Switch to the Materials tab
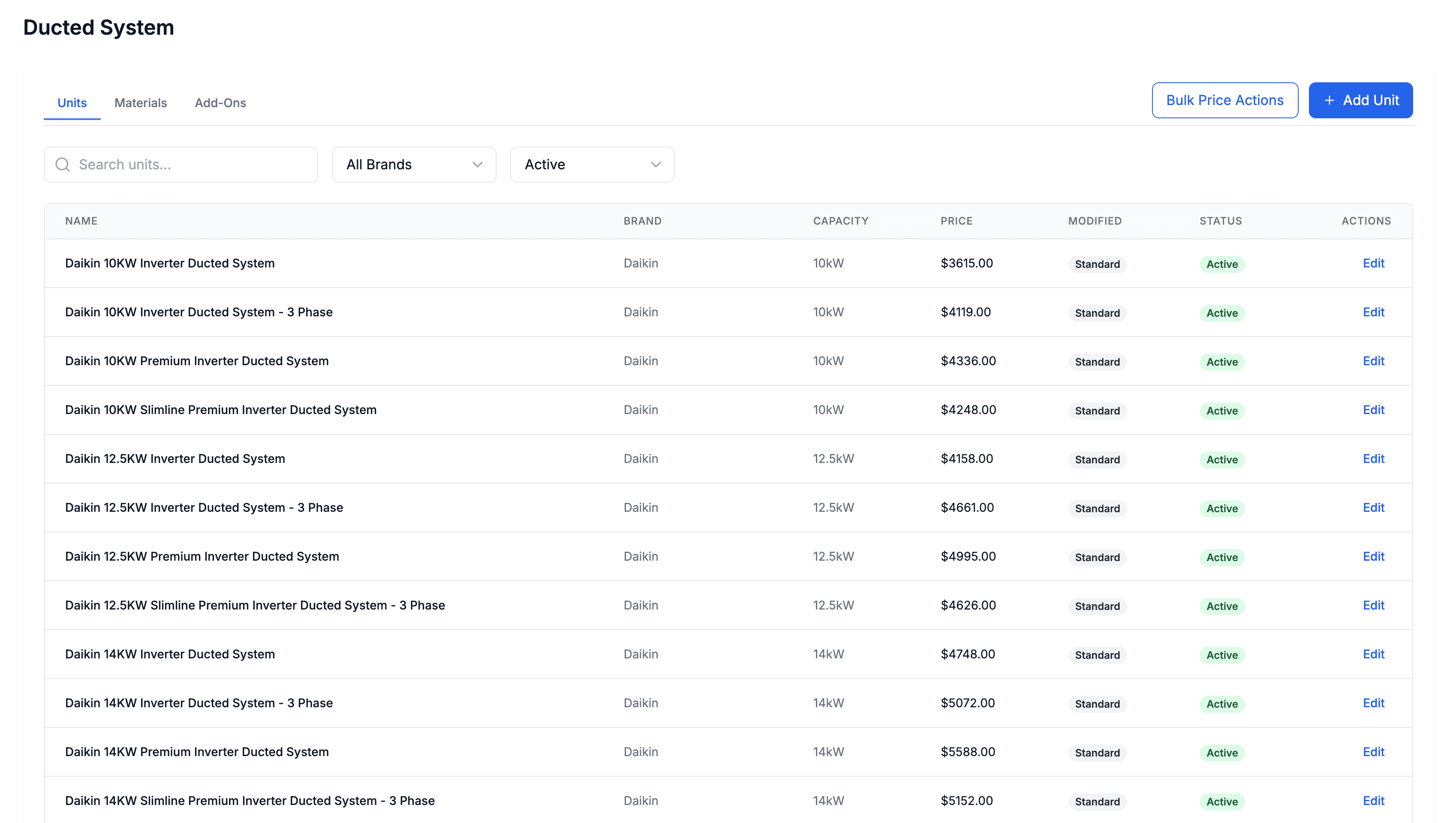Image resolution: width=1456 pixels, height=823 pixels. [140, 103]
